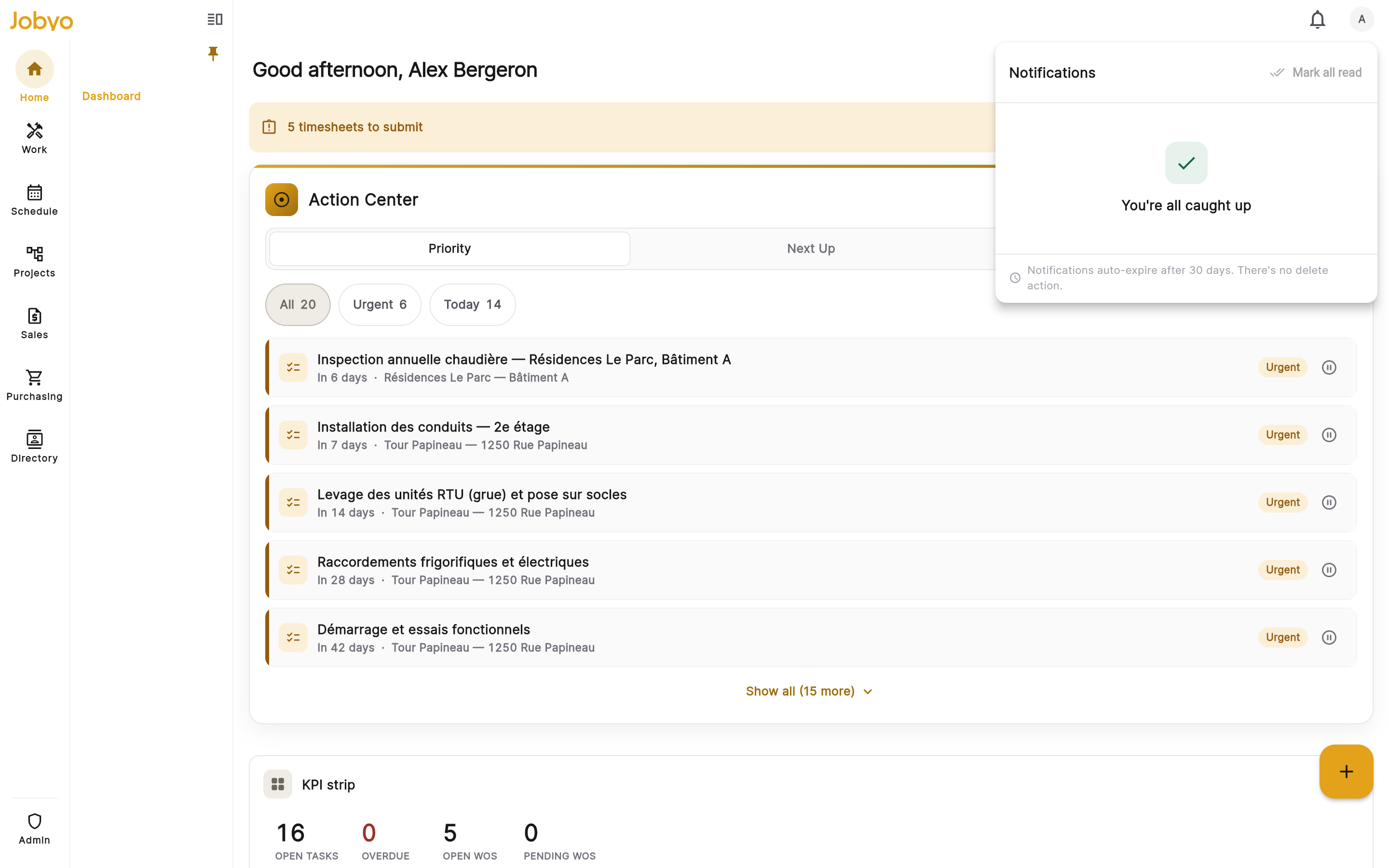The image size is (1389, 868).
Task: Click task icon for Démarrage et essais fonctionnels
Action: 293,637
